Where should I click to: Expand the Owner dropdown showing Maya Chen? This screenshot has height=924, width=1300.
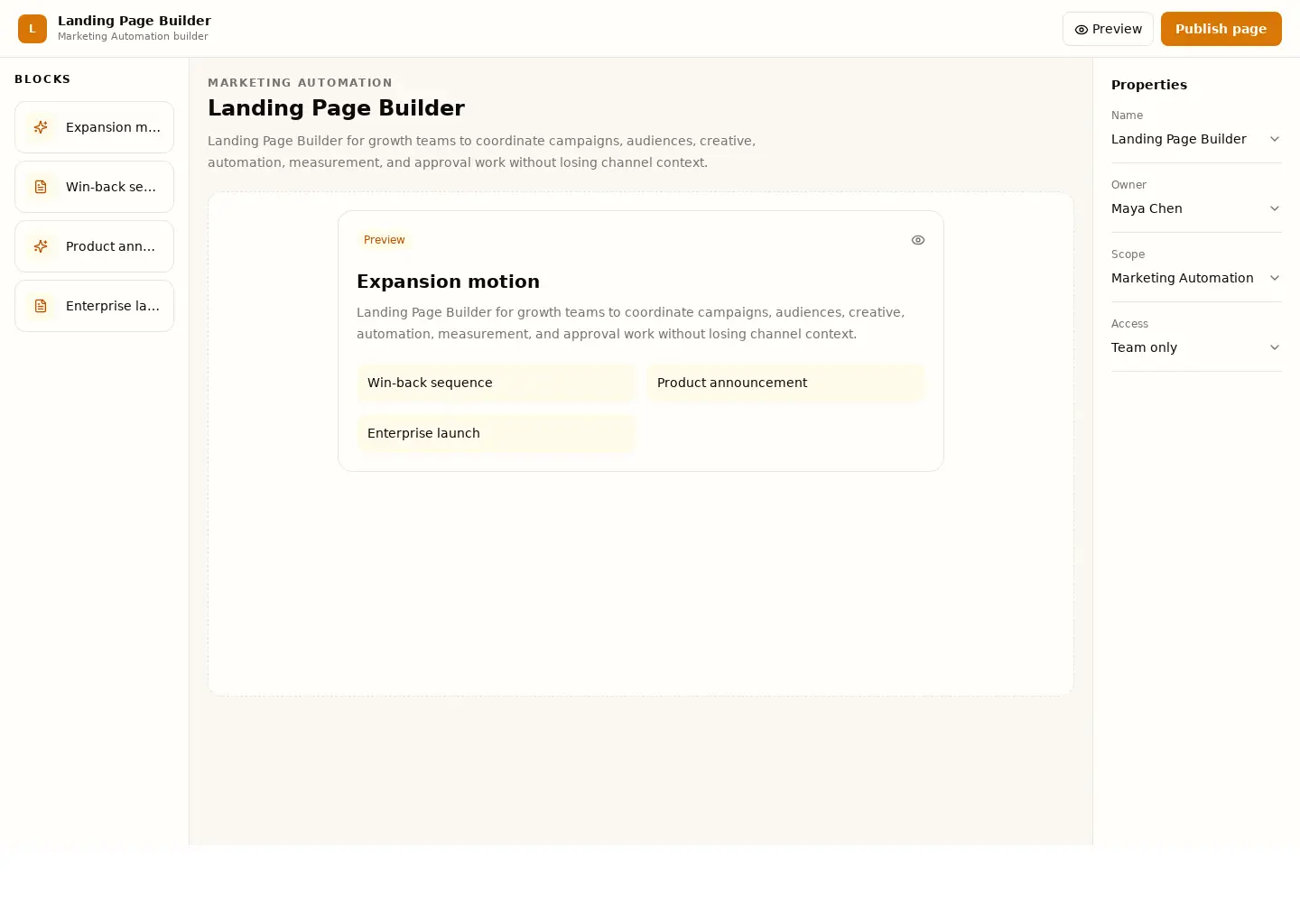1196,208
